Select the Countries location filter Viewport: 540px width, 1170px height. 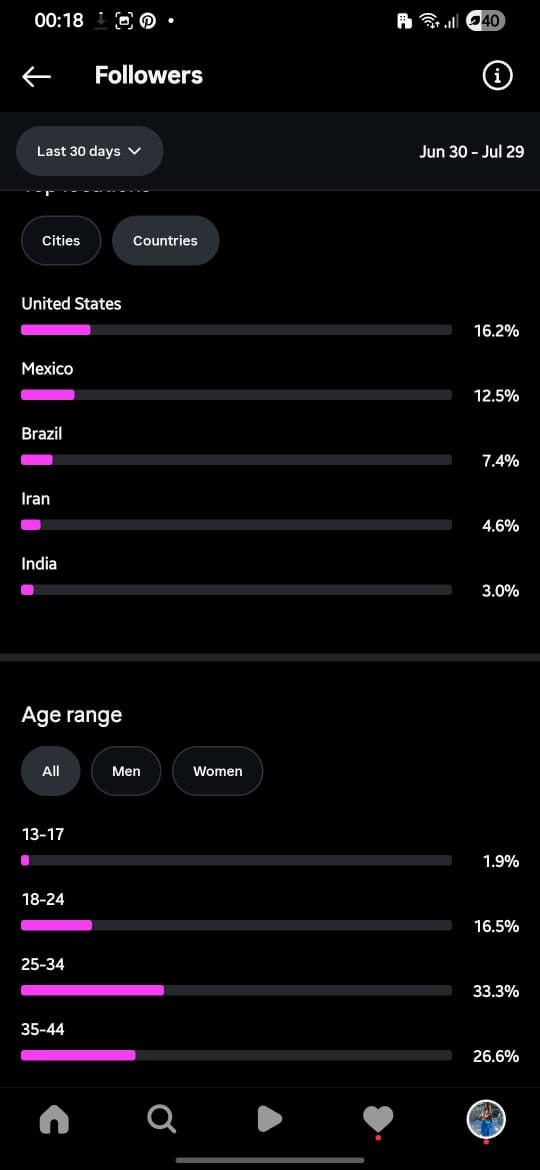click(x=166, y=240)
